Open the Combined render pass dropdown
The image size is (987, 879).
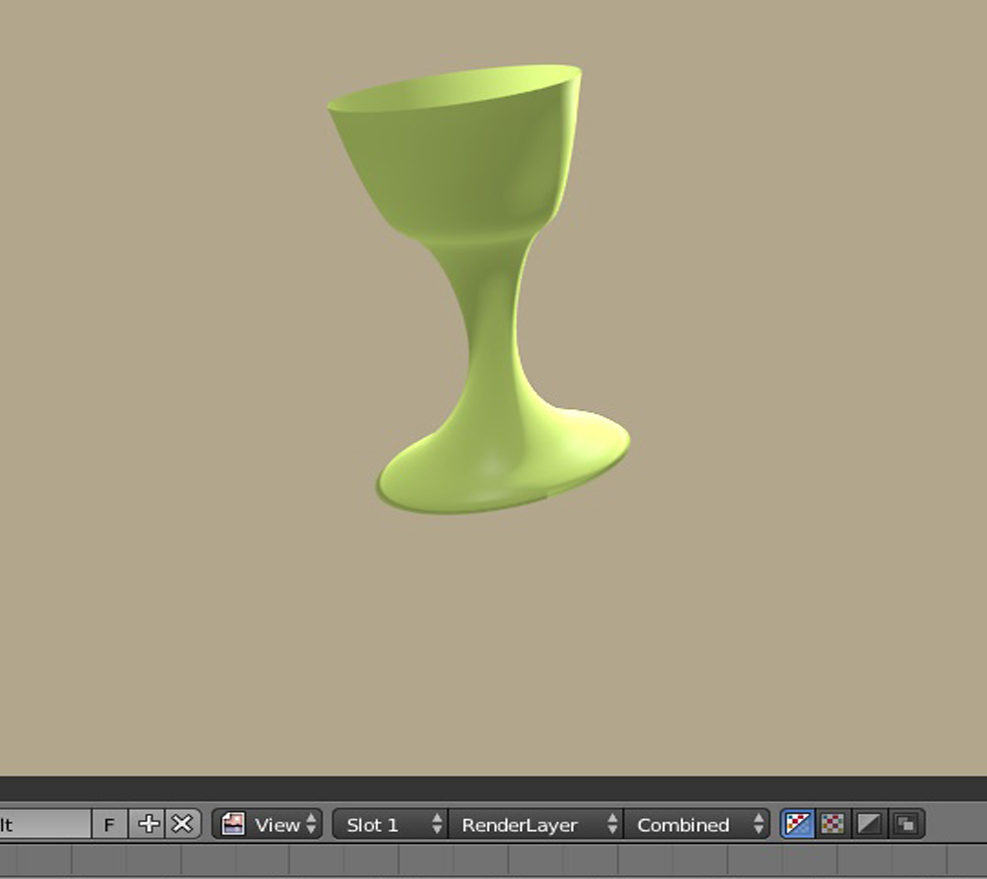point(697,824)
